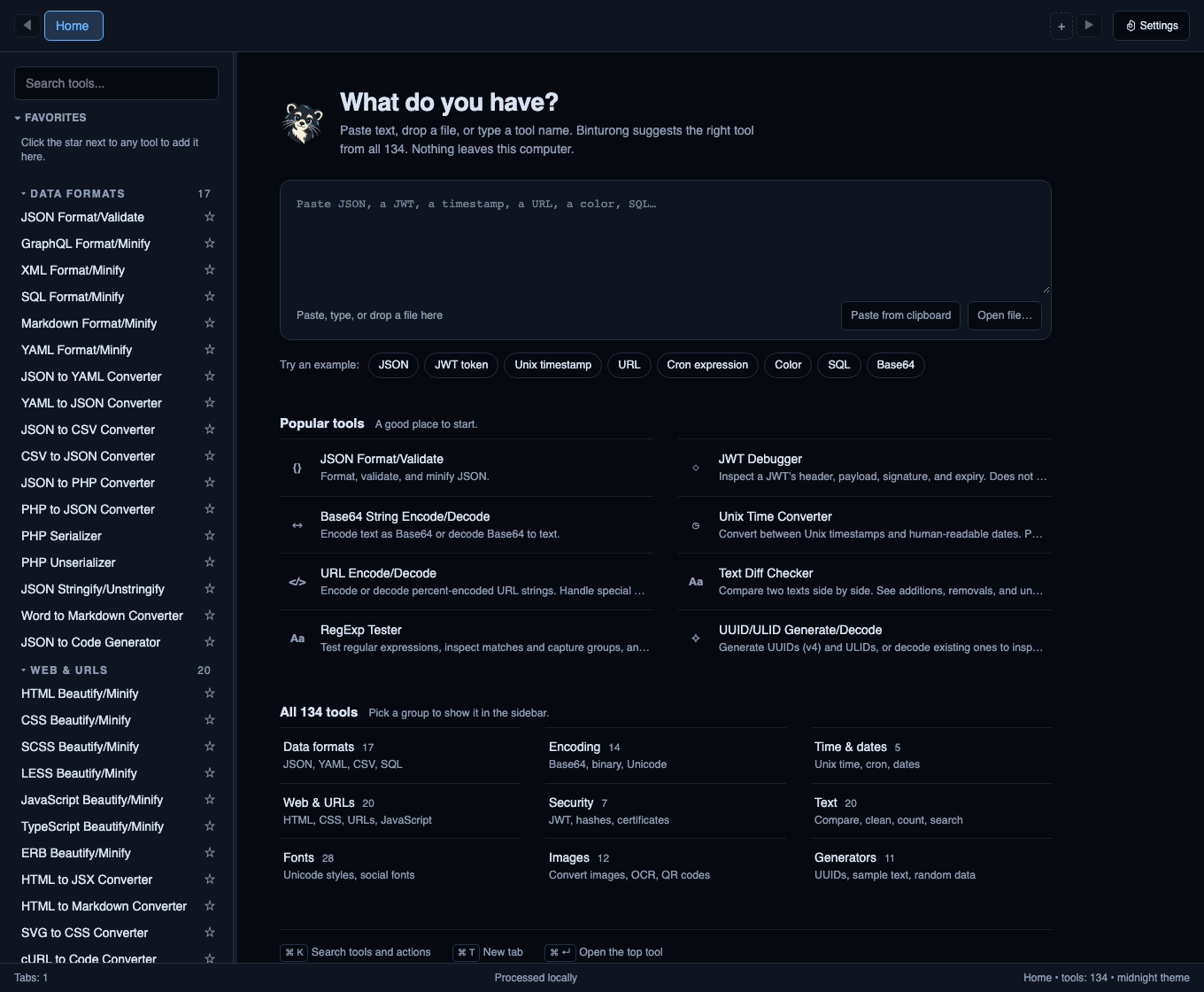Pick the Encoding tool group

pyautogui.click(x=666, y=755)
